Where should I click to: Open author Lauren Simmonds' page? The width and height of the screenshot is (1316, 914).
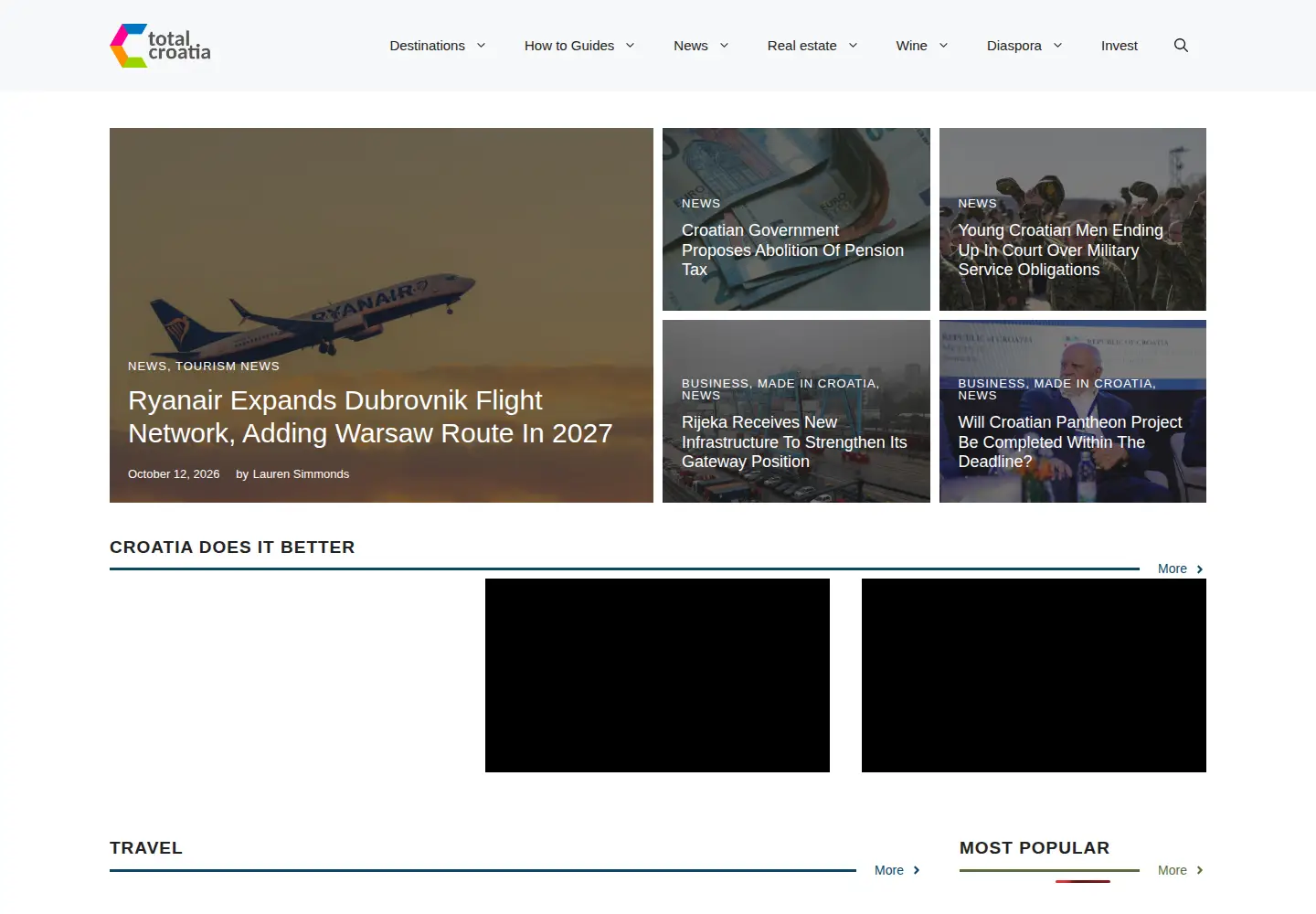pyautogui.click(x=301, y=473)
